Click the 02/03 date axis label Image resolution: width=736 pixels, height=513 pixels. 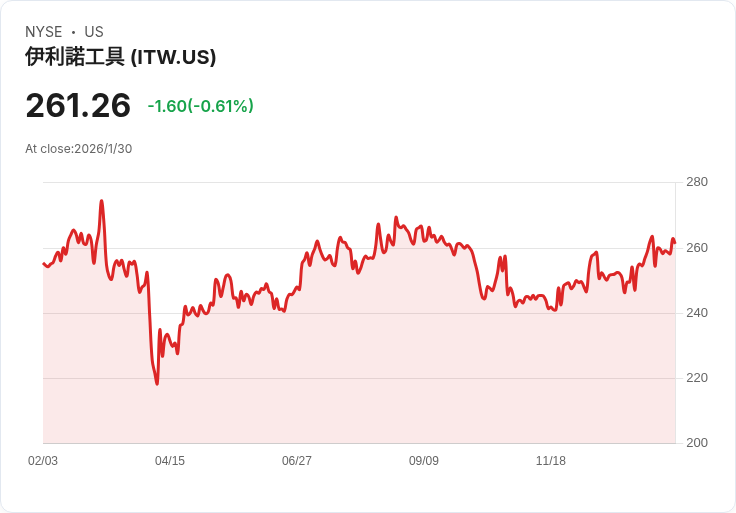click(43, 461)
